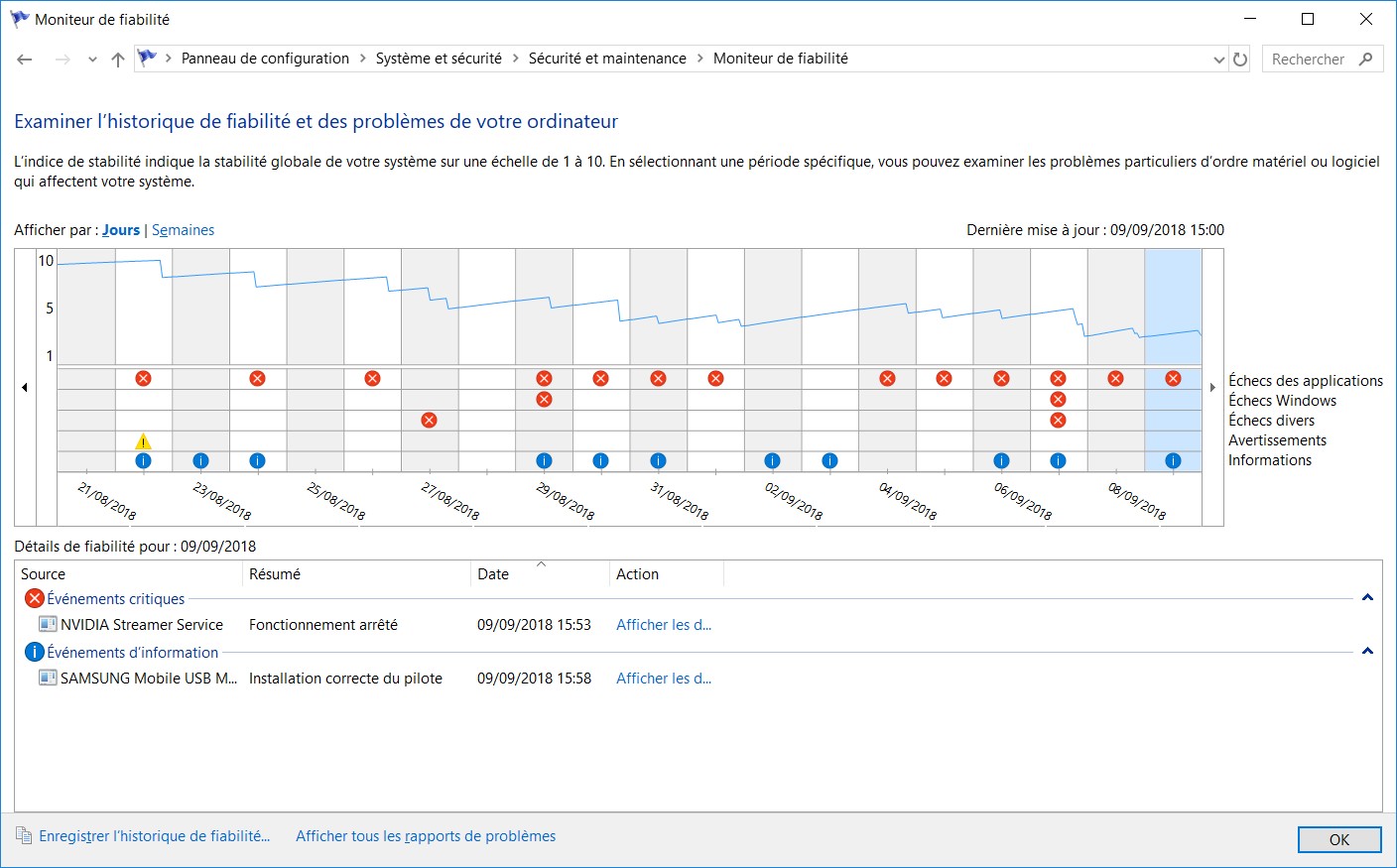Select the application failure icon for 30/08/2018
Image resolution: width=1397 pixels, height=868 pixels.
(x=600, y=378)
